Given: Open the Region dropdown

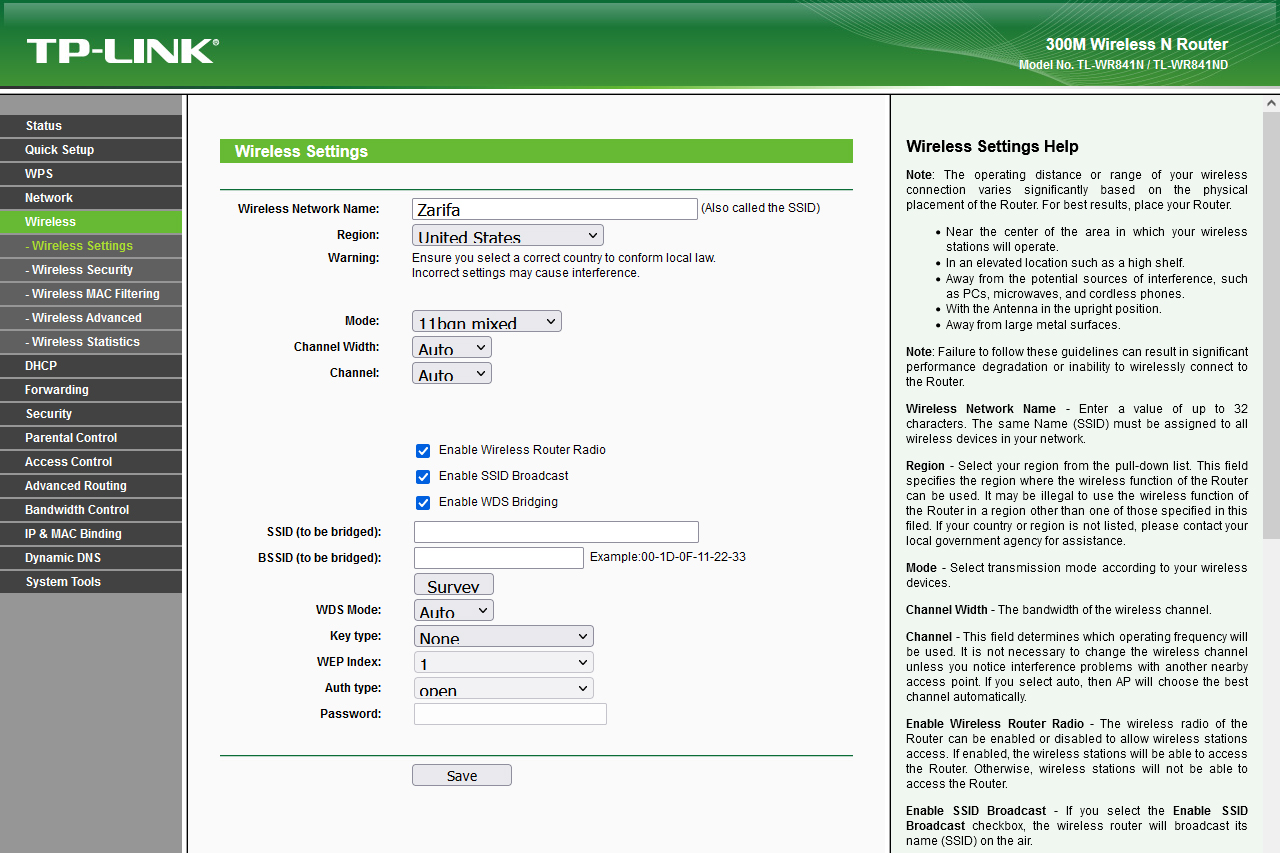Looking at the screenshot, I should coord(508,235).
